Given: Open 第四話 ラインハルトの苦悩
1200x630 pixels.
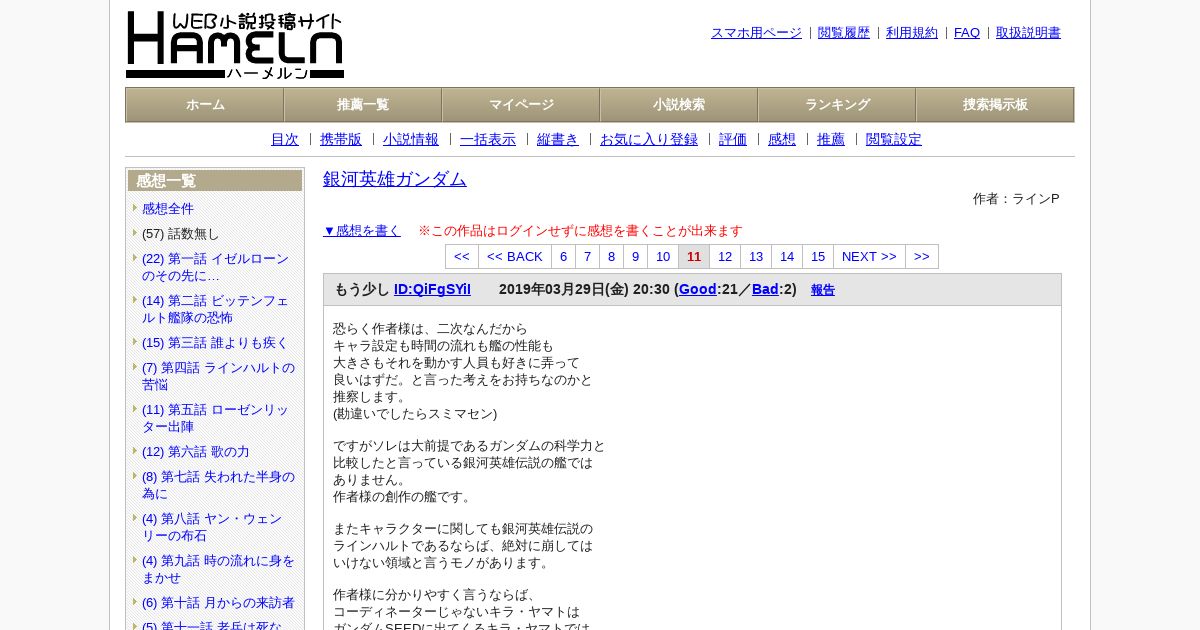Looking at the screenshot, I should pyautogui.click(x=218, y=376).
